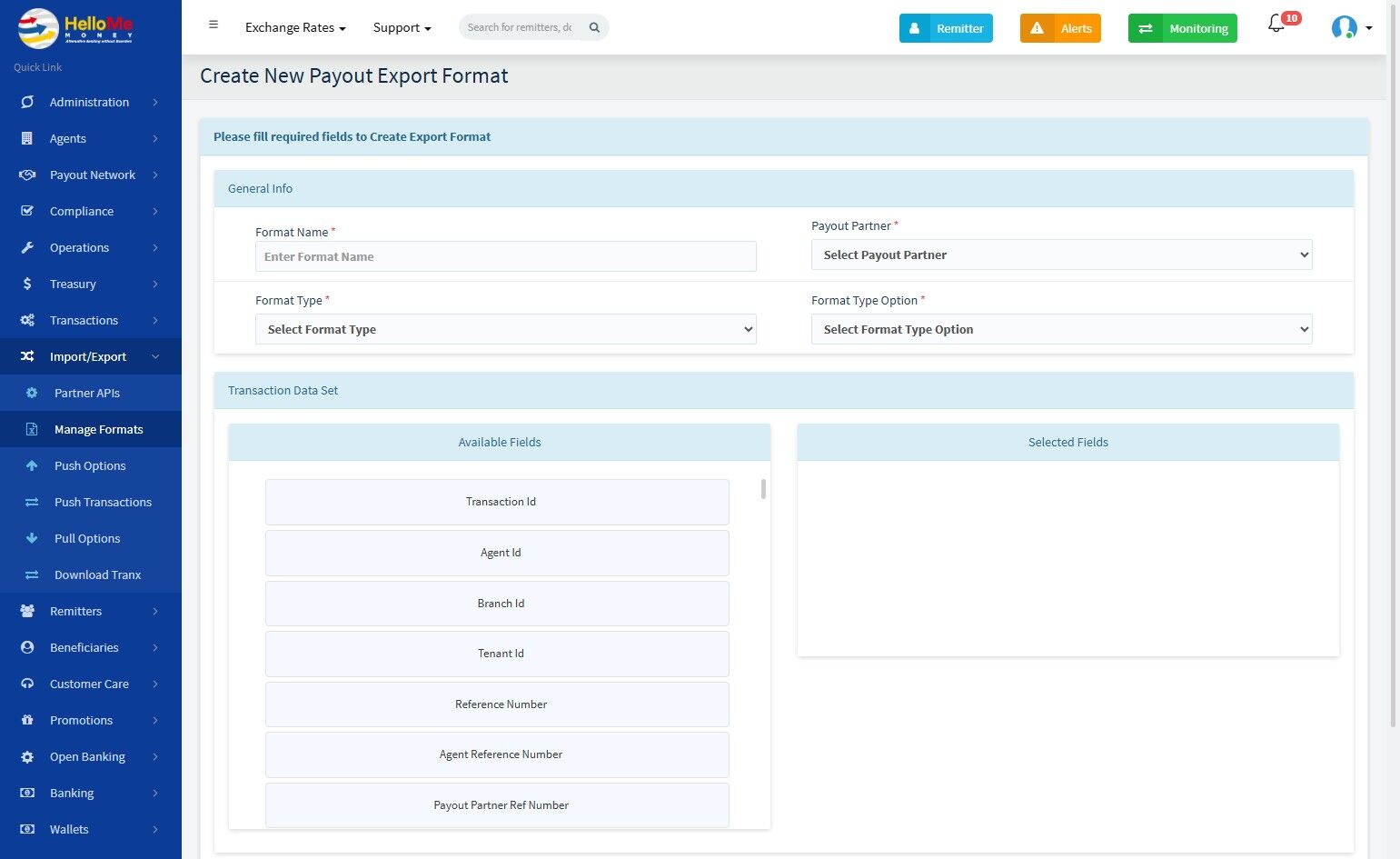
Task: Click the Transactions gears icon
Action: point(27,320)
